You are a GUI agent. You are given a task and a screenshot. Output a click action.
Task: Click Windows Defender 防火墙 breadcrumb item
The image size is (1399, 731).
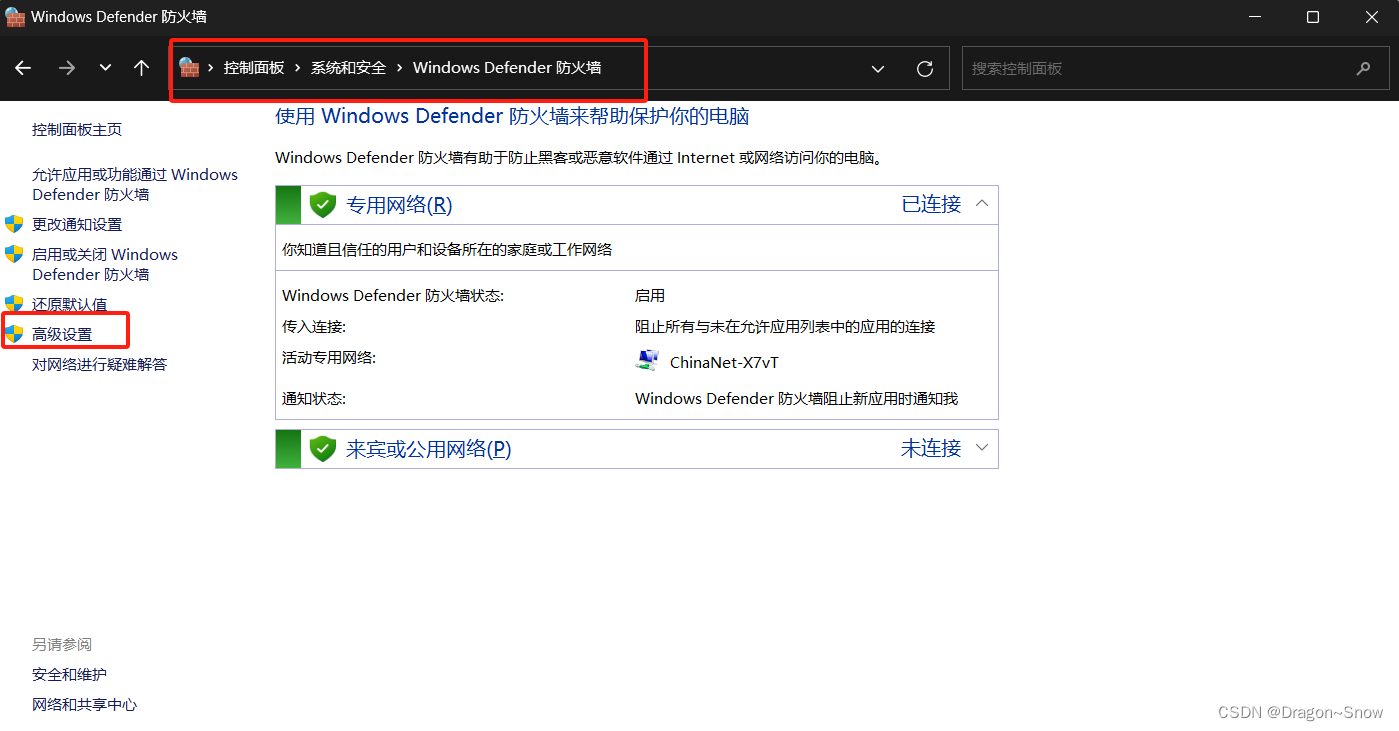click(x=507, y=68)
